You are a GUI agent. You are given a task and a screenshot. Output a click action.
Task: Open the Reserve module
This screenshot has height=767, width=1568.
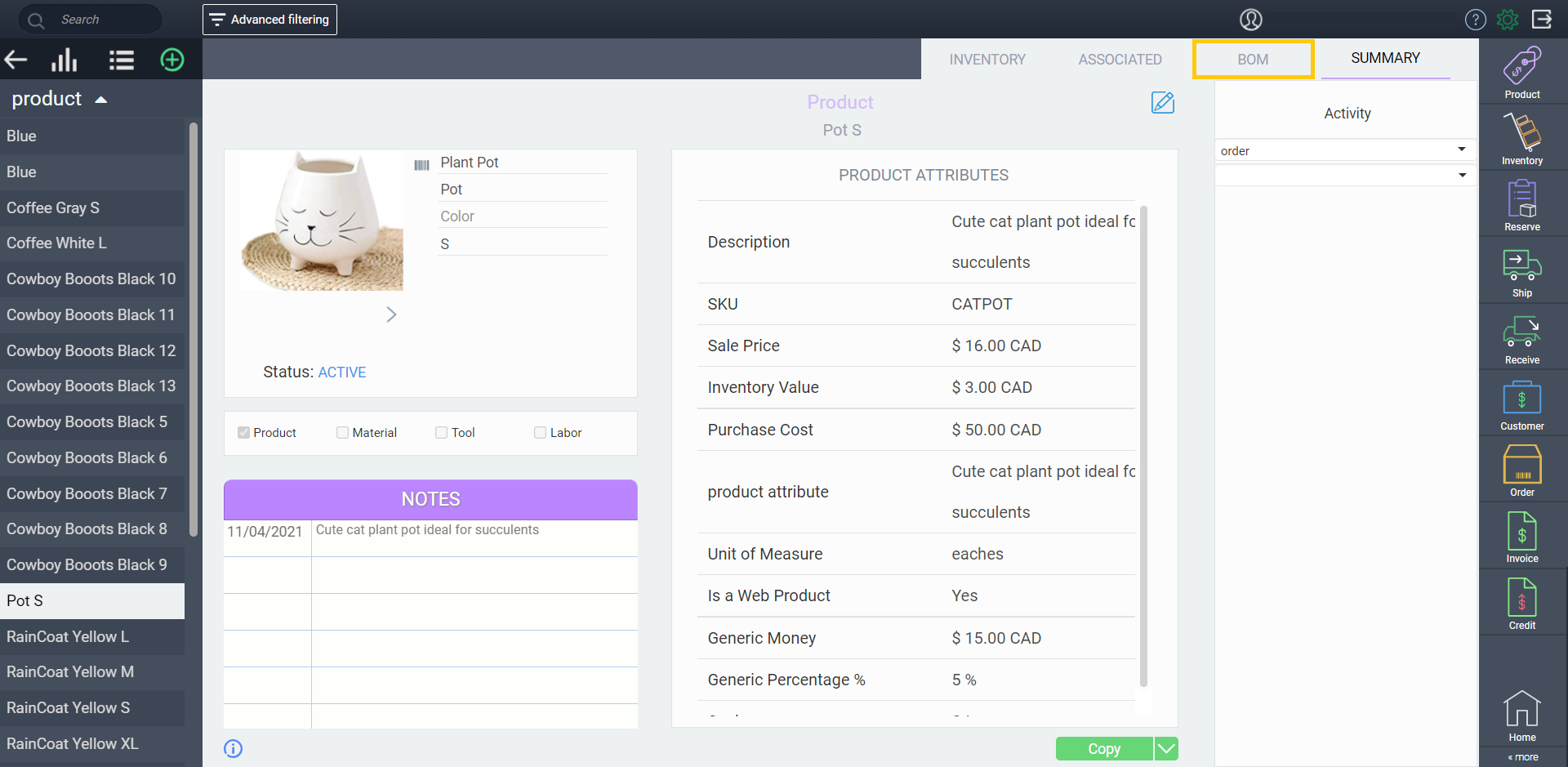[x=1522, y=205]
